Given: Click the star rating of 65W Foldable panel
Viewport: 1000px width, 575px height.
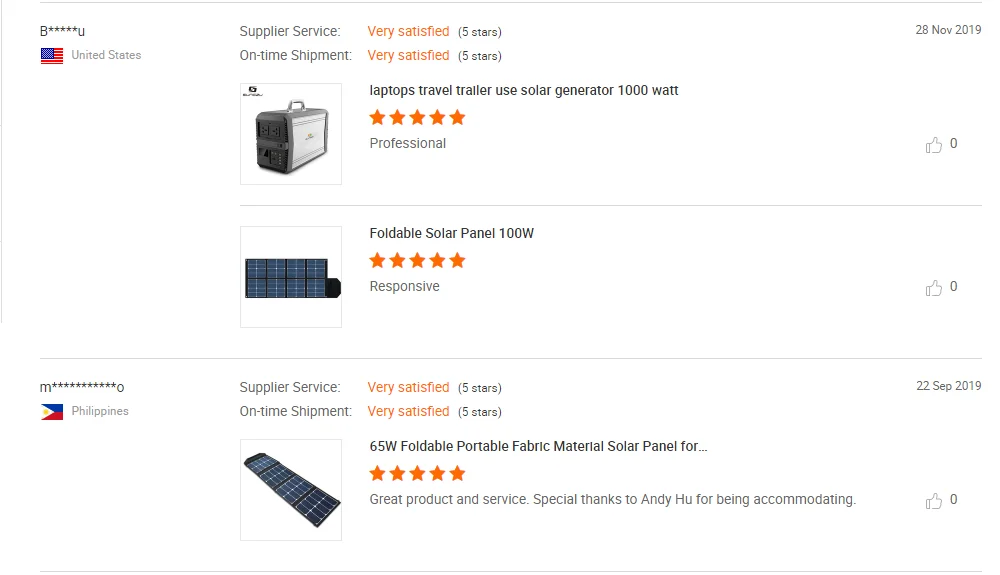Looking at the screenshot, I should pos(417,474).
